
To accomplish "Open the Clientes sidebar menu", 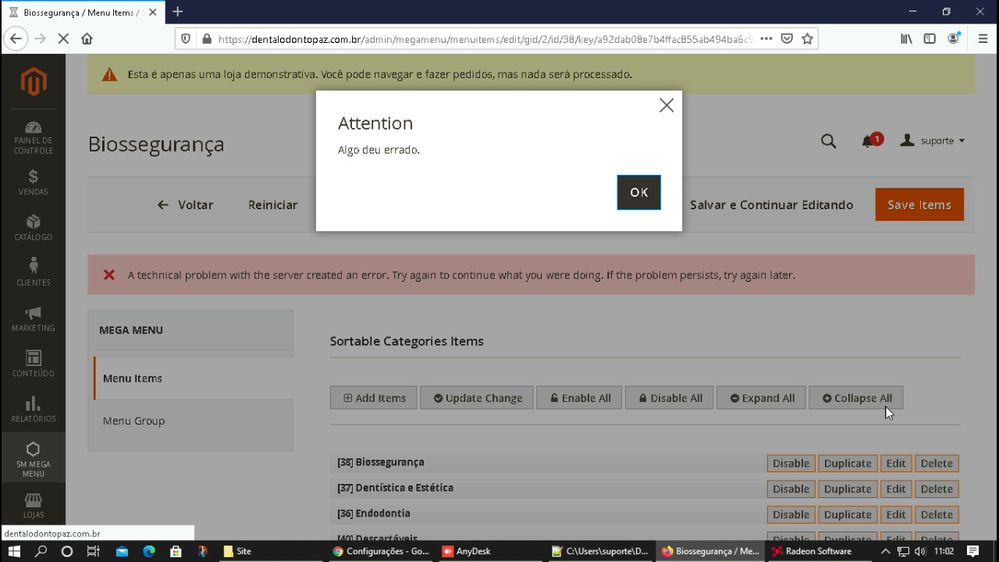I will click(x=33, y=273).
